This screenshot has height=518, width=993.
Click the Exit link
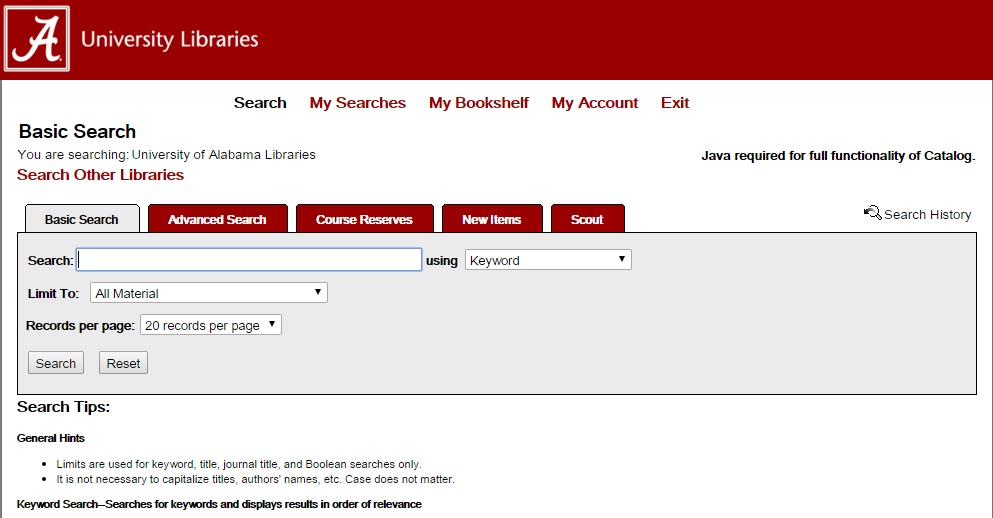pos(674,103)
